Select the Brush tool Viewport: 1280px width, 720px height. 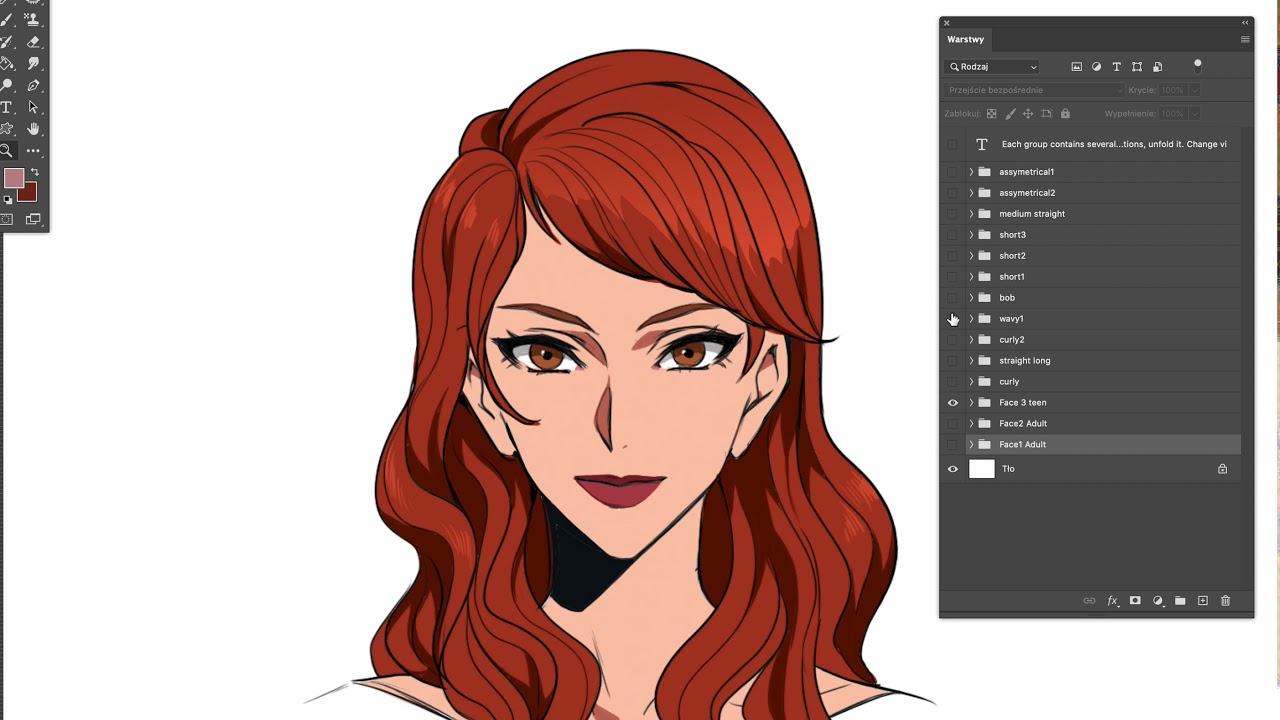[7, 19]
